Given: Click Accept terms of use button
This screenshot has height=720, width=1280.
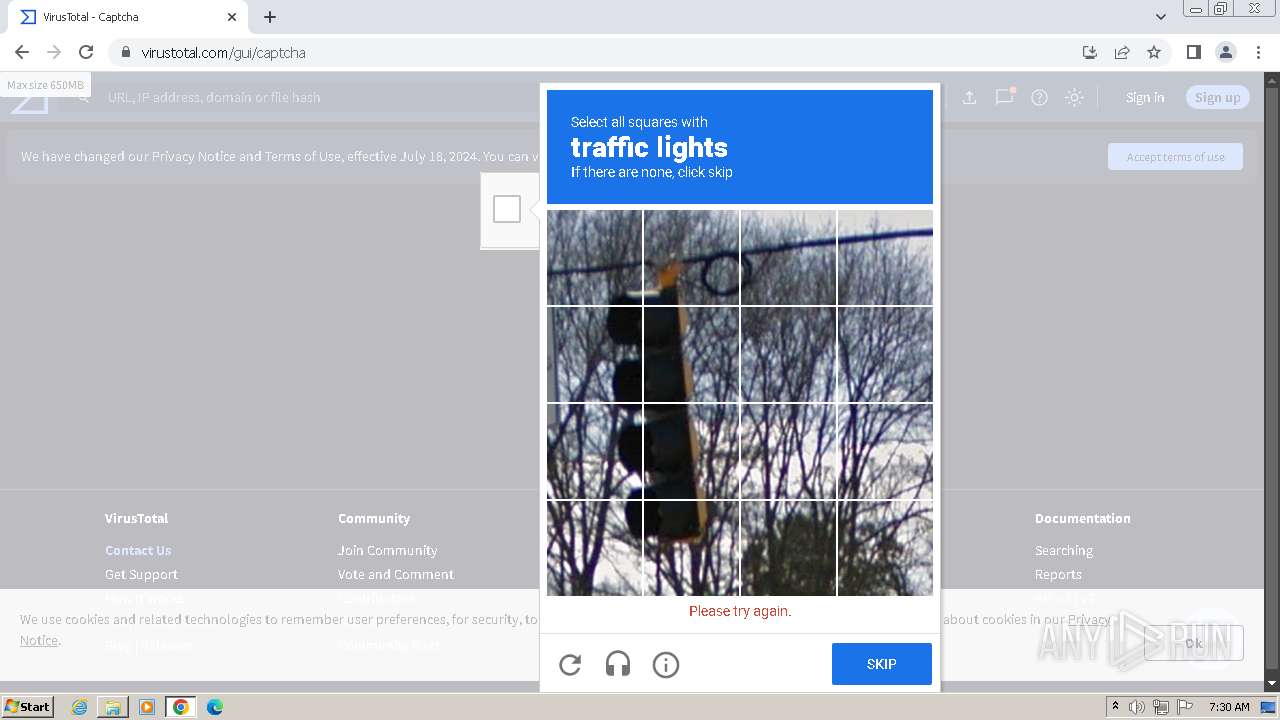Looking at the screenshot, I should (1175, 157).
